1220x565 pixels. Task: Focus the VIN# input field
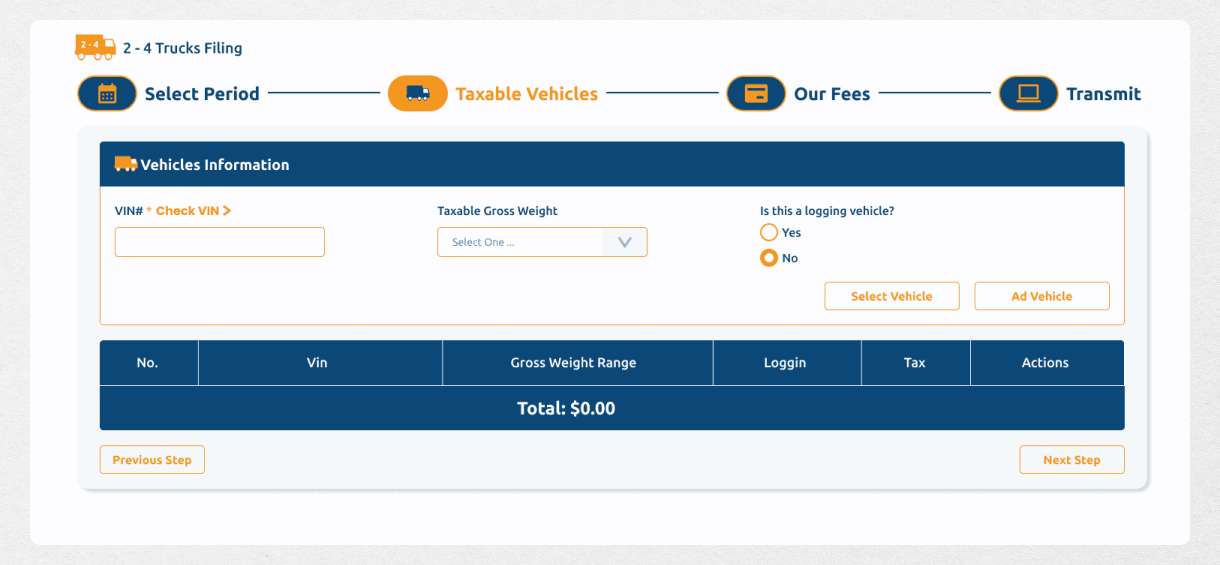[x=220, y=242]
